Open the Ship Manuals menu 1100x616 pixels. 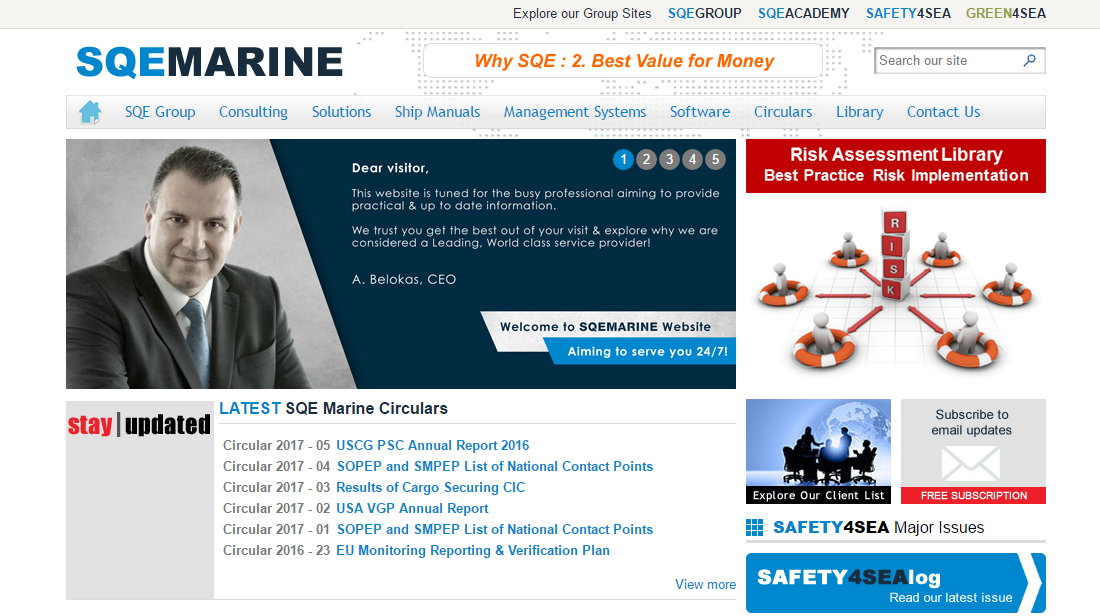[x=437, y=112]
